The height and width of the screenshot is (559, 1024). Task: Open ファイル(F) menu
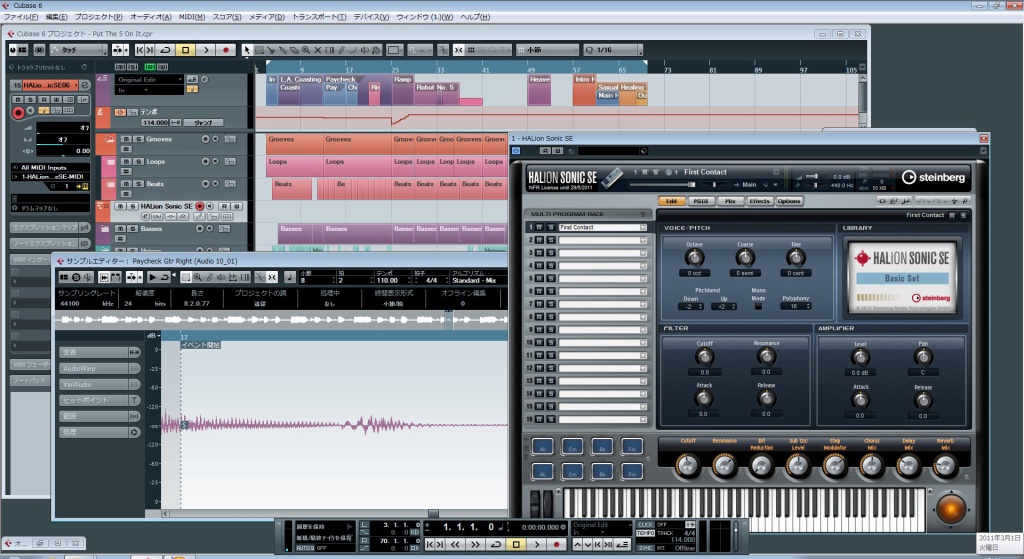pyautogui.click(x=21, y=17)
